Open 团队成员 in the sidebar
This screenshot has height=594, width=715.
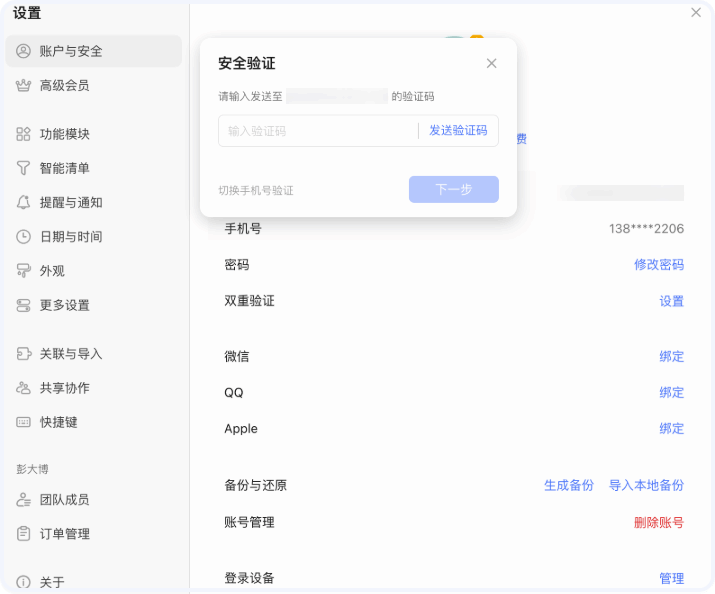pyautogui.click(x=65, y=500)
